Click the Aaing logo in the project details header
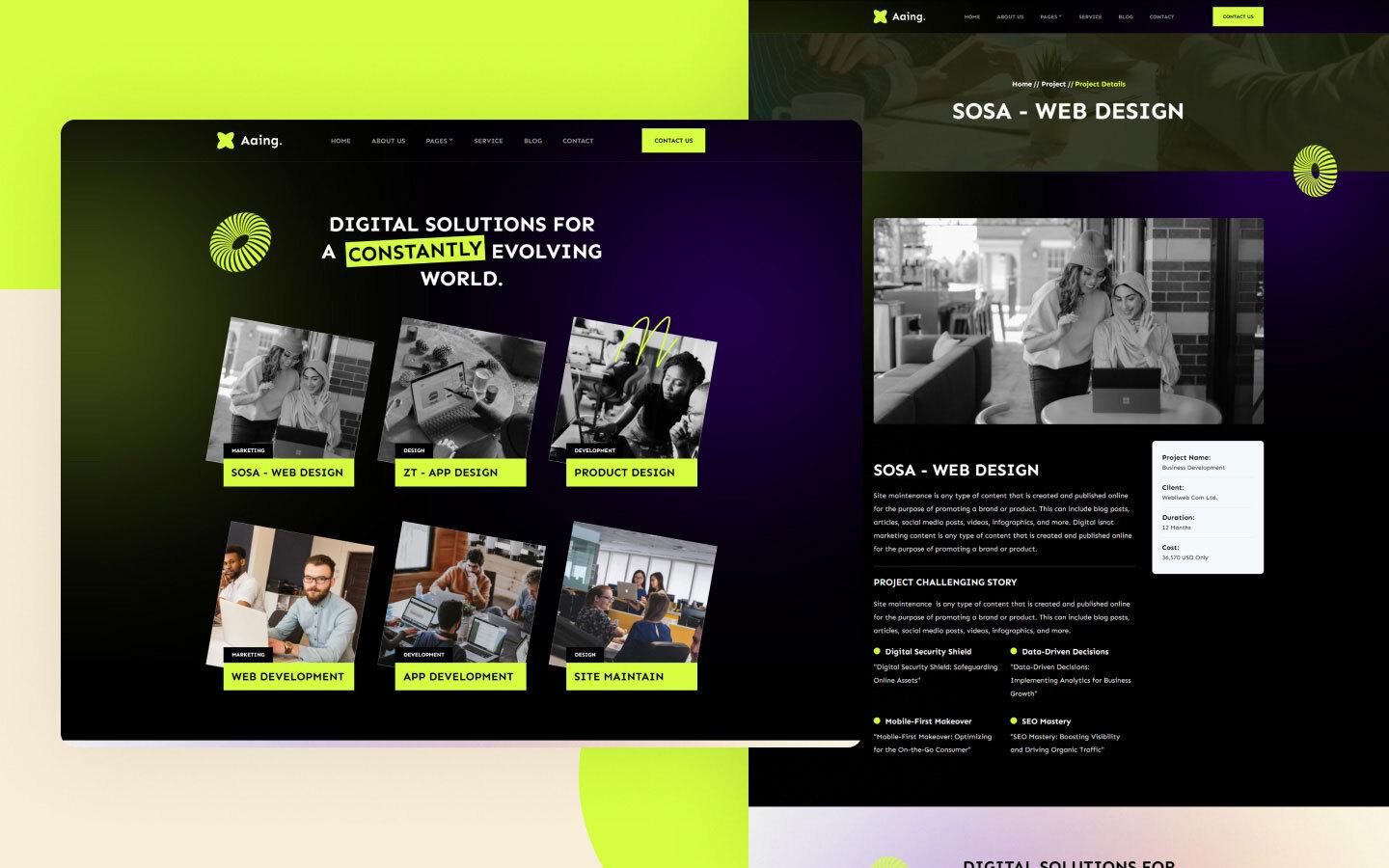 pyautogui.click(x=896, y=15)
